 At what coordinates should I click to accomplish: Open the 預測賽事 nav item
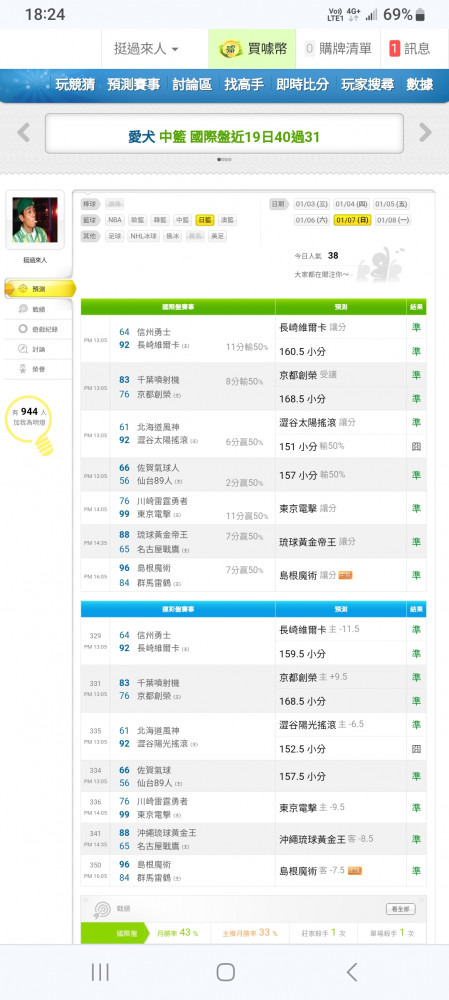[133, 84]
